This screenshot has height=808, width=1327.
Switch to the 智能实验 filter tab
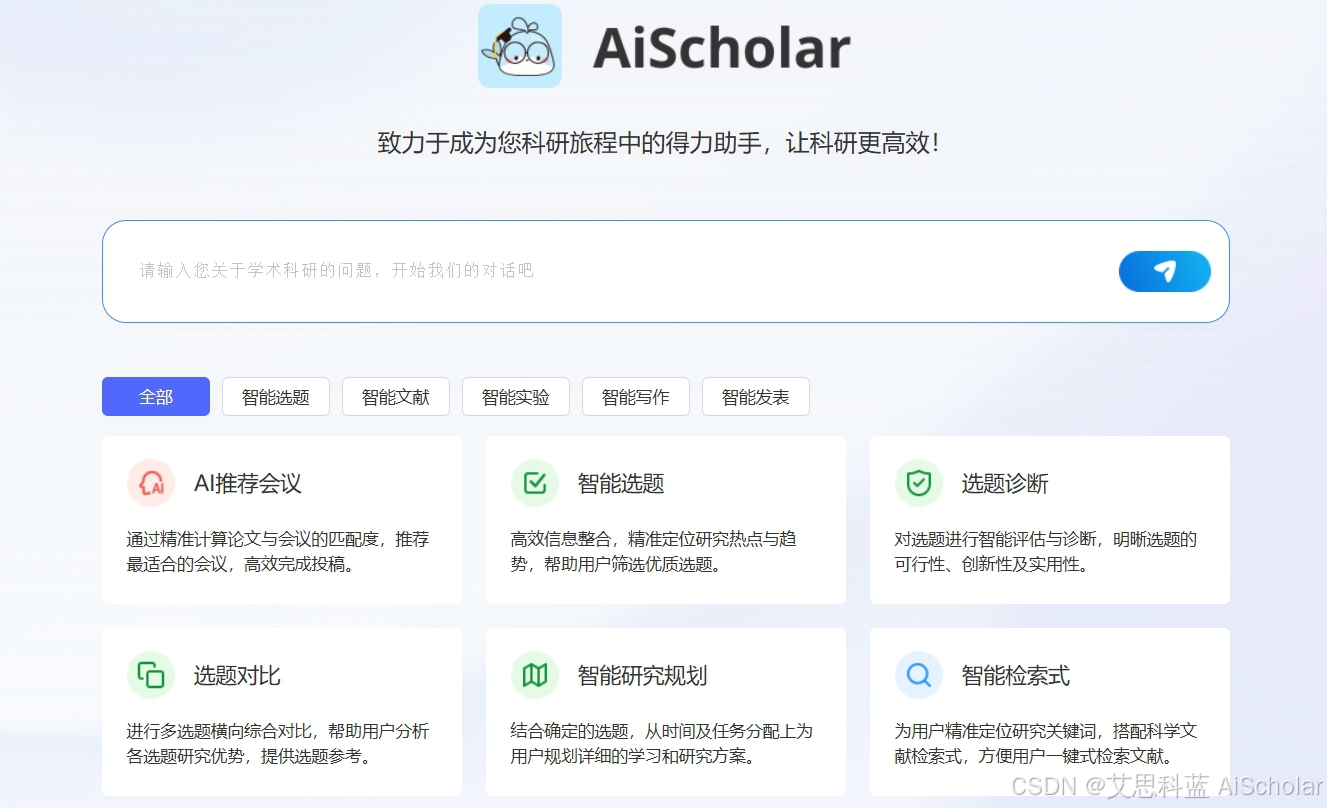tap(516, 397)
